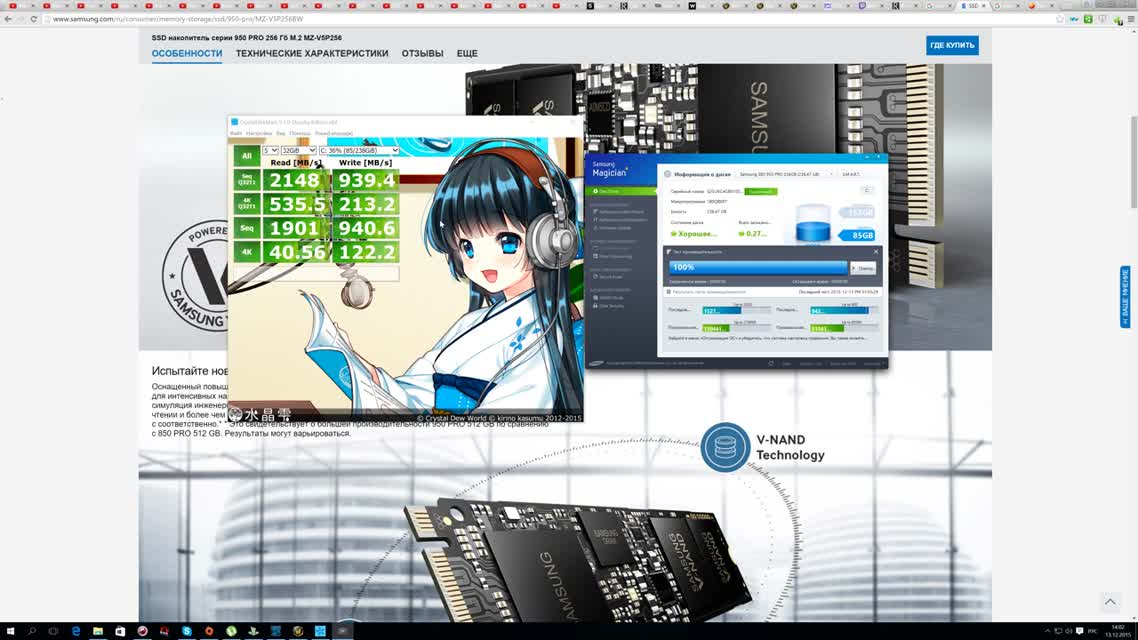
Task: Switch to ТЕХНИЧЕСКИЕ ХАРАКТЕРИСТИКИ tab
Action: point(312,54)
